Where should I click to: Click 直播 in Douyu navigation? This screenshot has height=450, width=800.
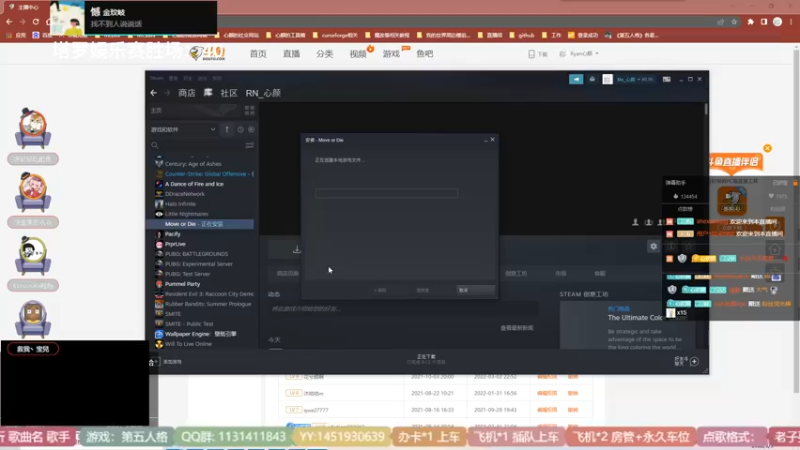point(291,54)
